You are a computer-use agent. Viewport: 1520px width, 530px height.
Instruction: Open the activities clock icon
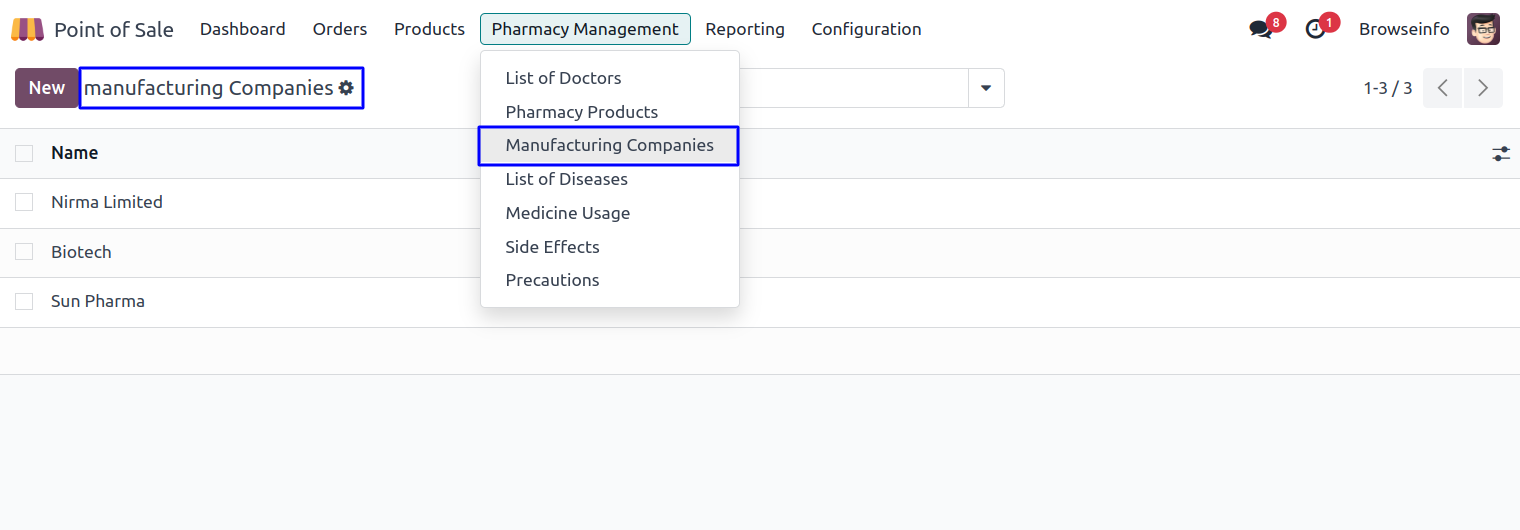[x=1316, y=29]
